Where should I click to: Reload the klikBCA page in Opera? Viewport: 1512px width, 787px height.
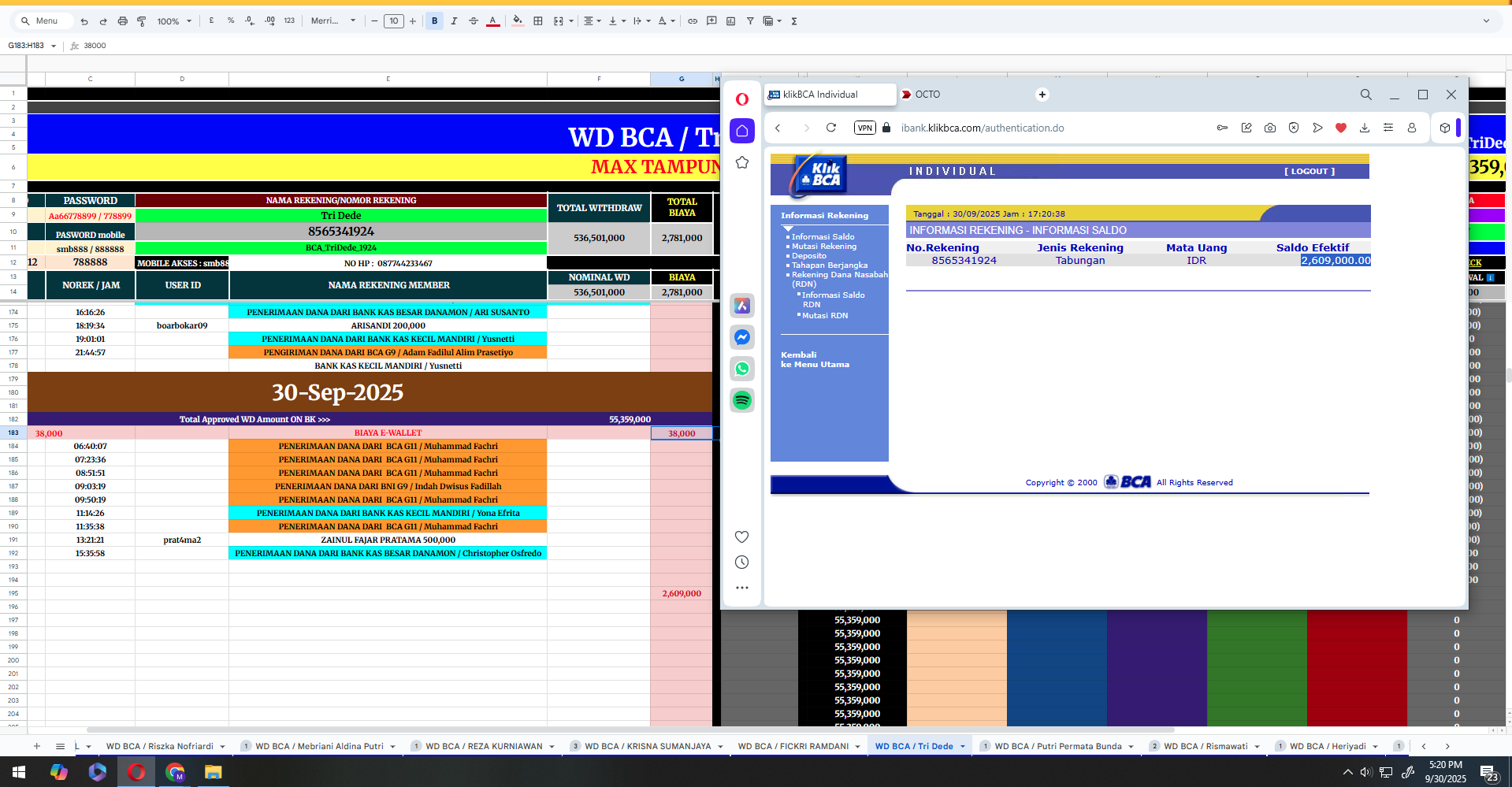click(x=830, y=128)
